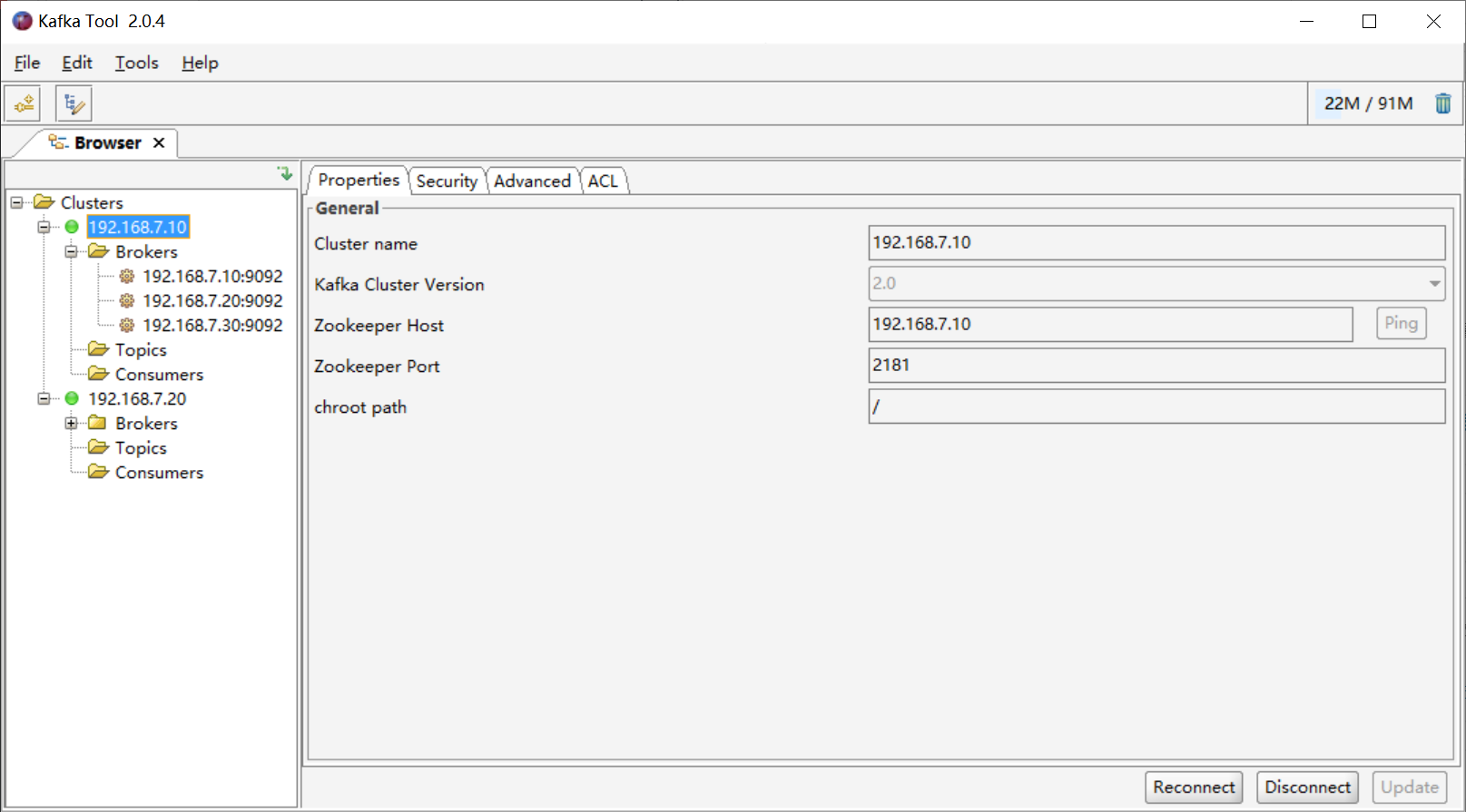Collapse the 192.168.7.10 cluster node

44,227
